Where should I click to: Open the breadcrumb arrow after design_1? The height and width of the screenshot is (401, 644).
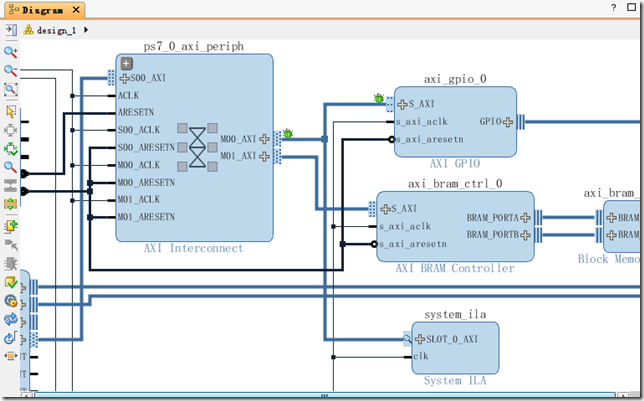tap(87, 30)
